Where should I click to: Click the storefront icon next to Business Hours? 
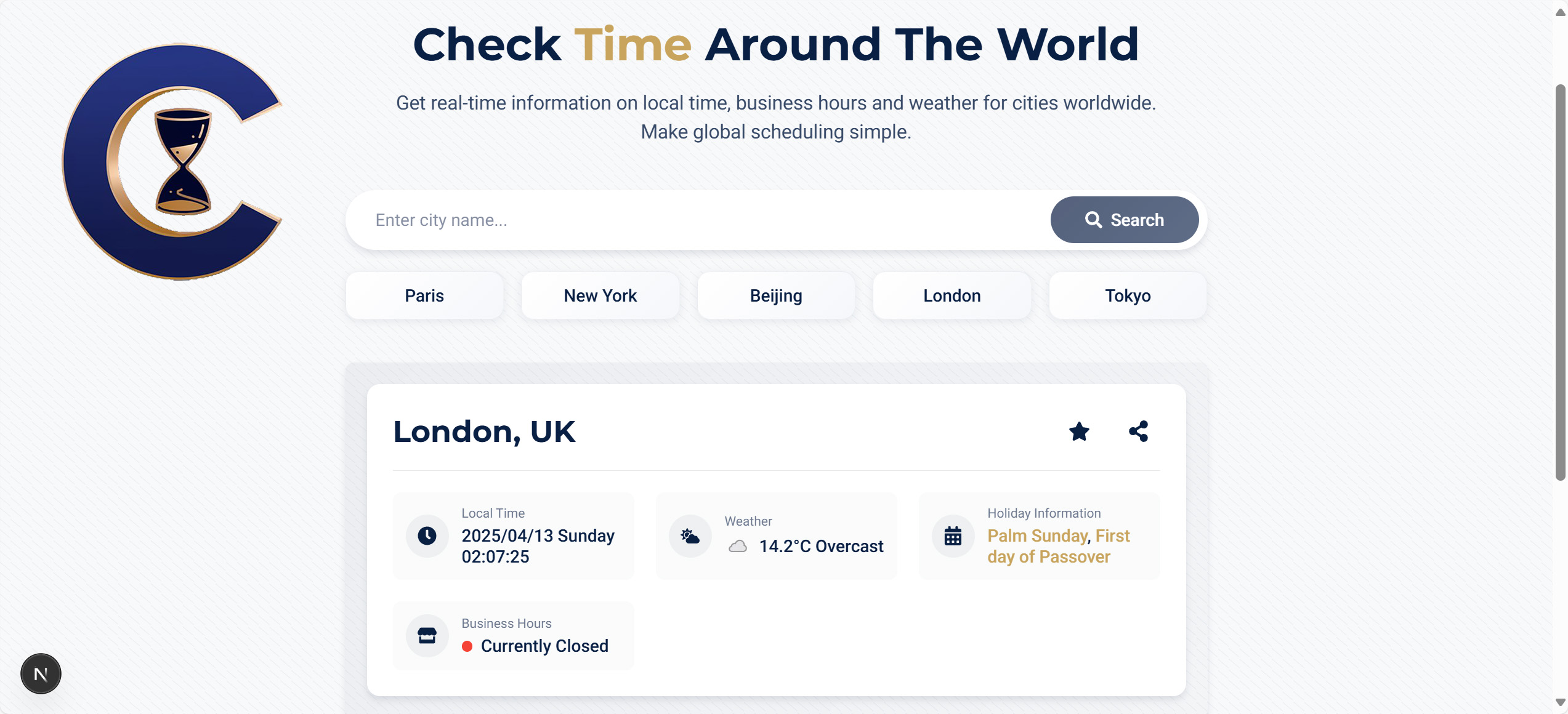click(x=427, y=635)
